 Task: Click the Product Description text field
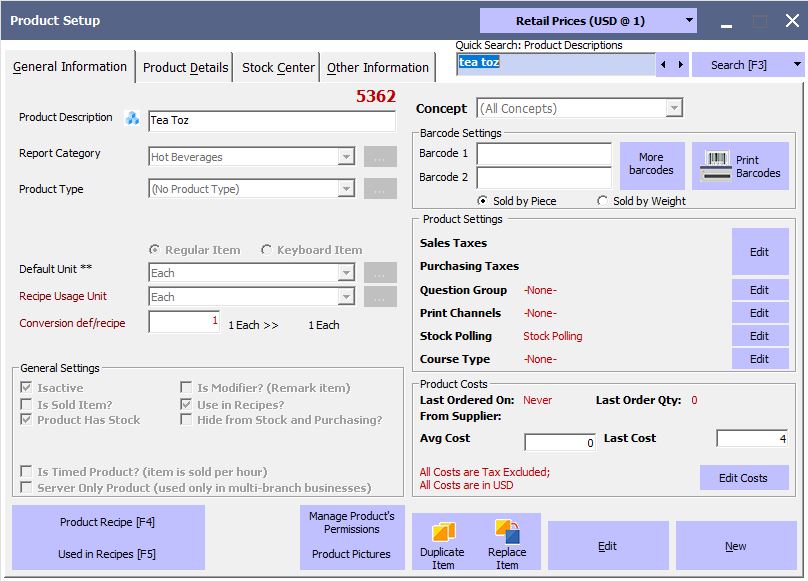[x=272, y=121]
